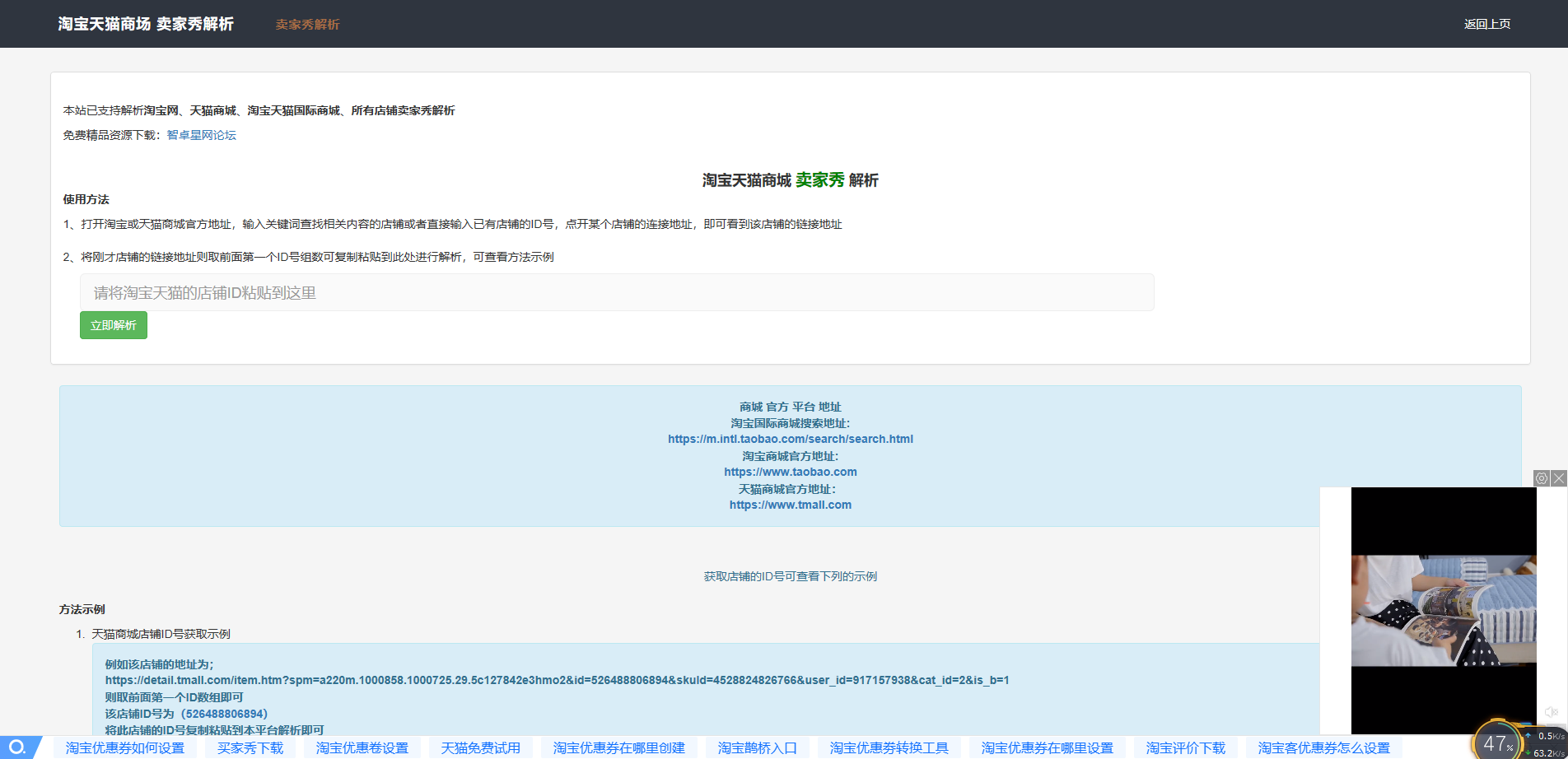Click the green 立即解析 button
The height and width of the screenshot is (759, 1568).
coord(114,325)
